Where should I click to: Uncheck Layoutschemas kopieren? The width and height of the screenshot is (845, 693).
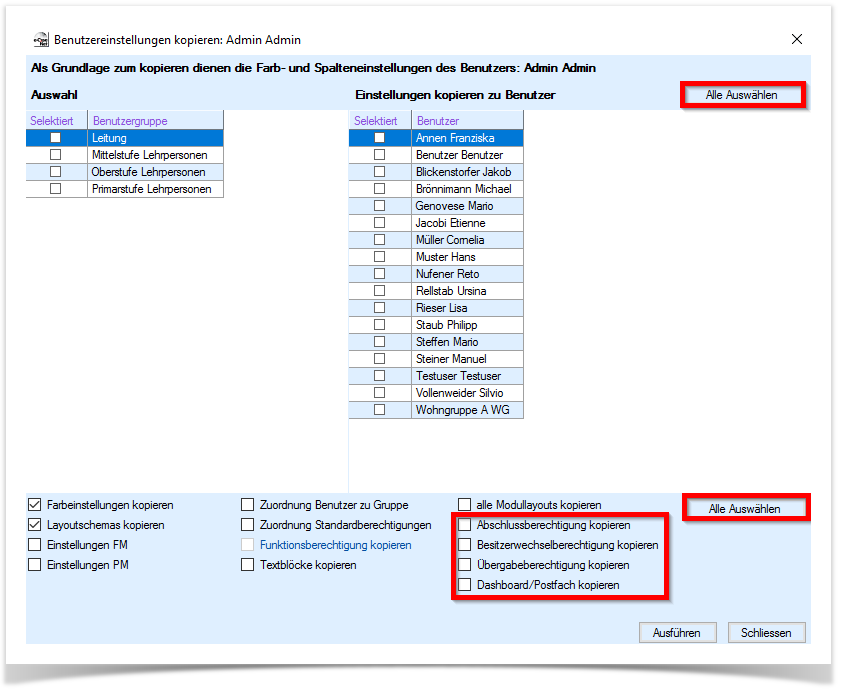[x=34, y=525]
